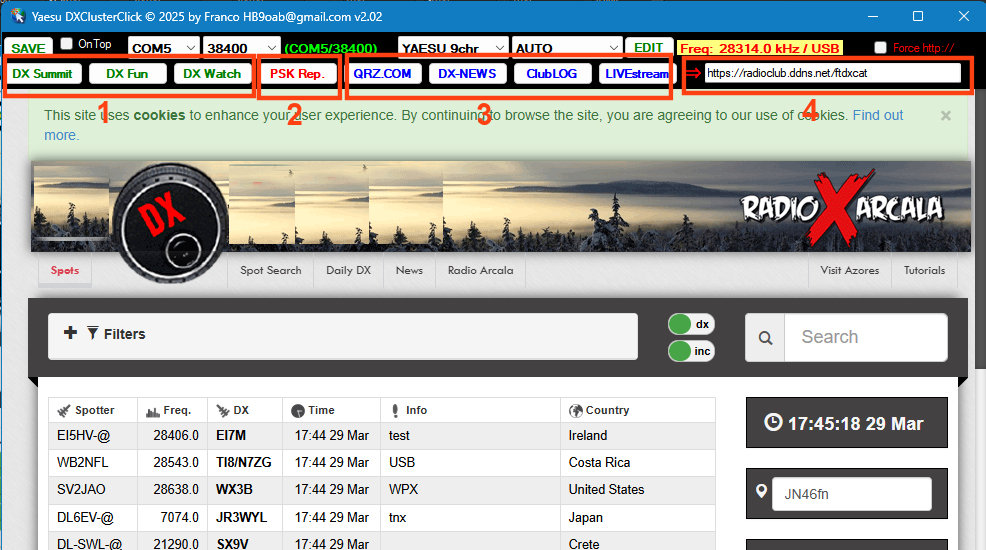Toggle the dx switch off
Viewport: 986px width, 550px height.
click(x=691, y=325)
